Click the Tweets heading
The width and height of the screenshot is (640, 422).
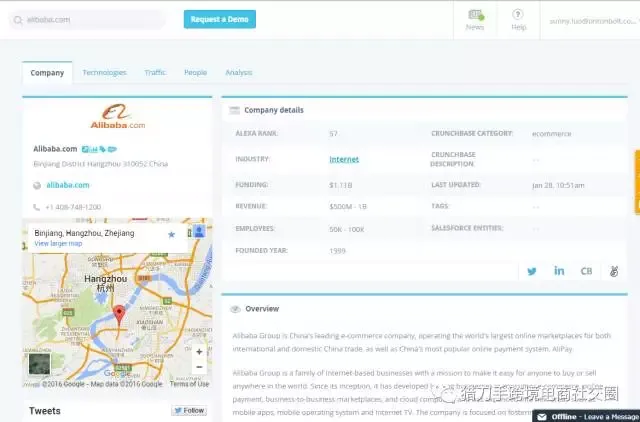(45, 411)
